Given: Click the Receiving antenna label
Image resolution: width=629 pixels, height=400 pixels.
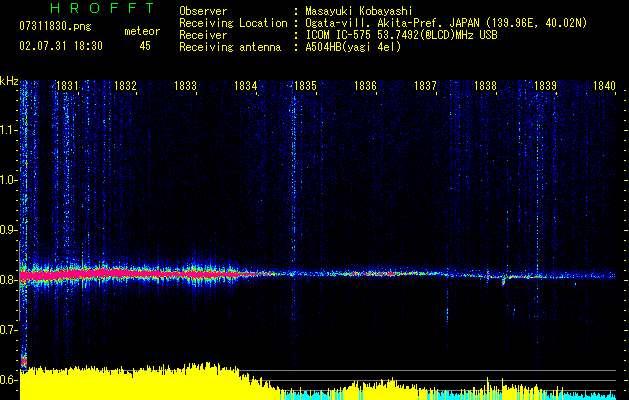Looking at the screenshot, I should (230, 47).
